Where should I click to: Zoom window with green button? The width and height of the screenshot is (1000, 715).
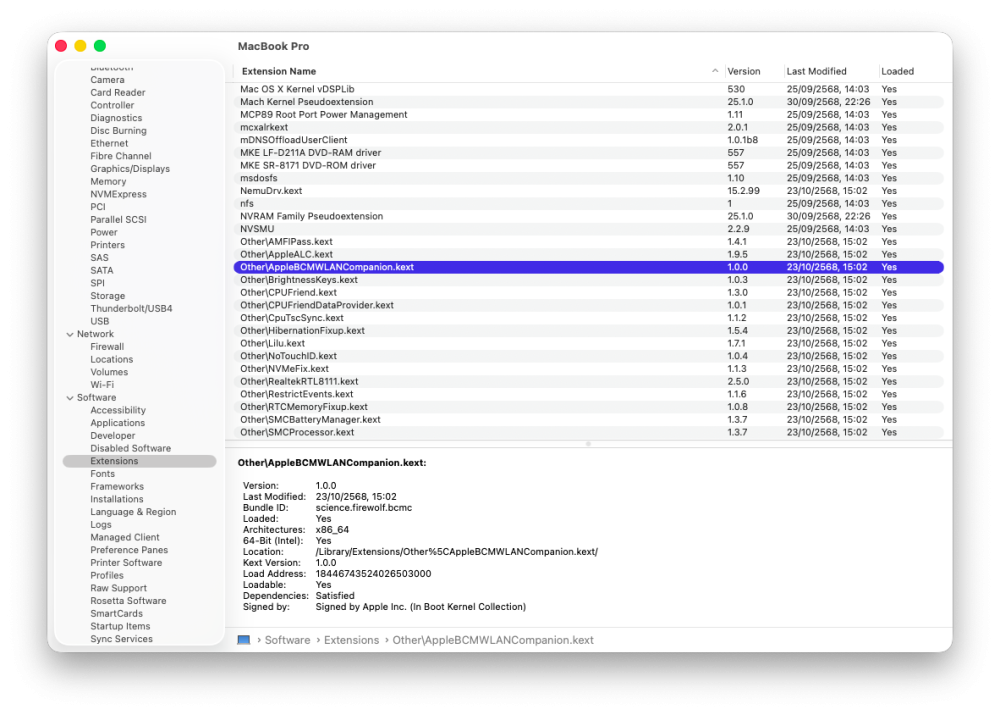pyautogui.click(x=99, y=46)
